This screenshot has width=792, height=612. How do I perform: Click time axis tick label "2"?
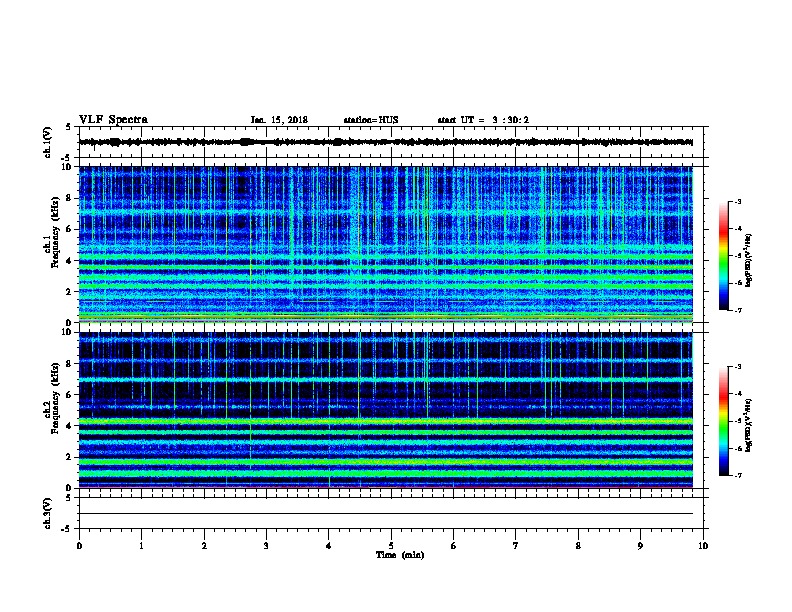click(x=204, y=546)
